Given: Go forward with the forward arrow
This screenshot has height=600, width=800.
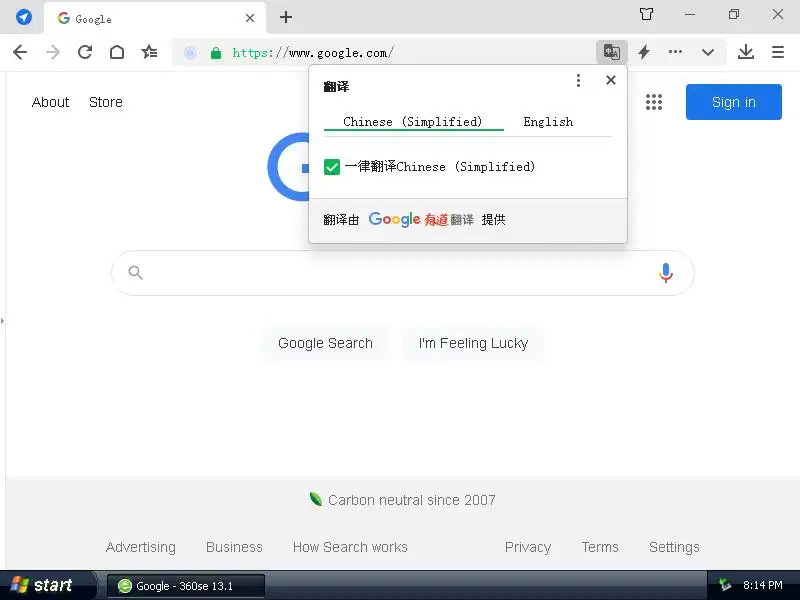Looking at the screenshot, I should pos(53,52).
